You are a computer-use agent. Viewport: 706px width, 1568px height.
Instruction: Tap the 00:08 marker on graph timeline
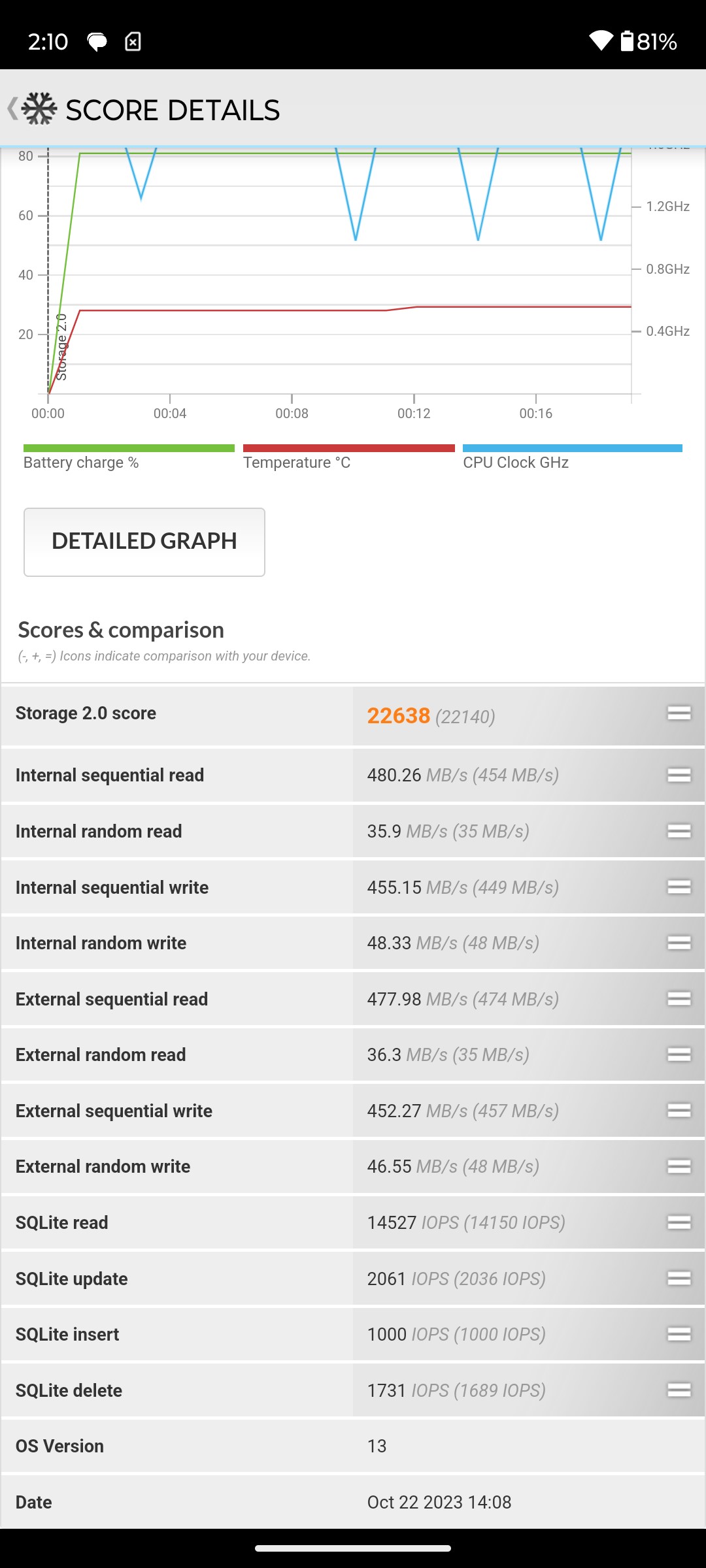292,414
